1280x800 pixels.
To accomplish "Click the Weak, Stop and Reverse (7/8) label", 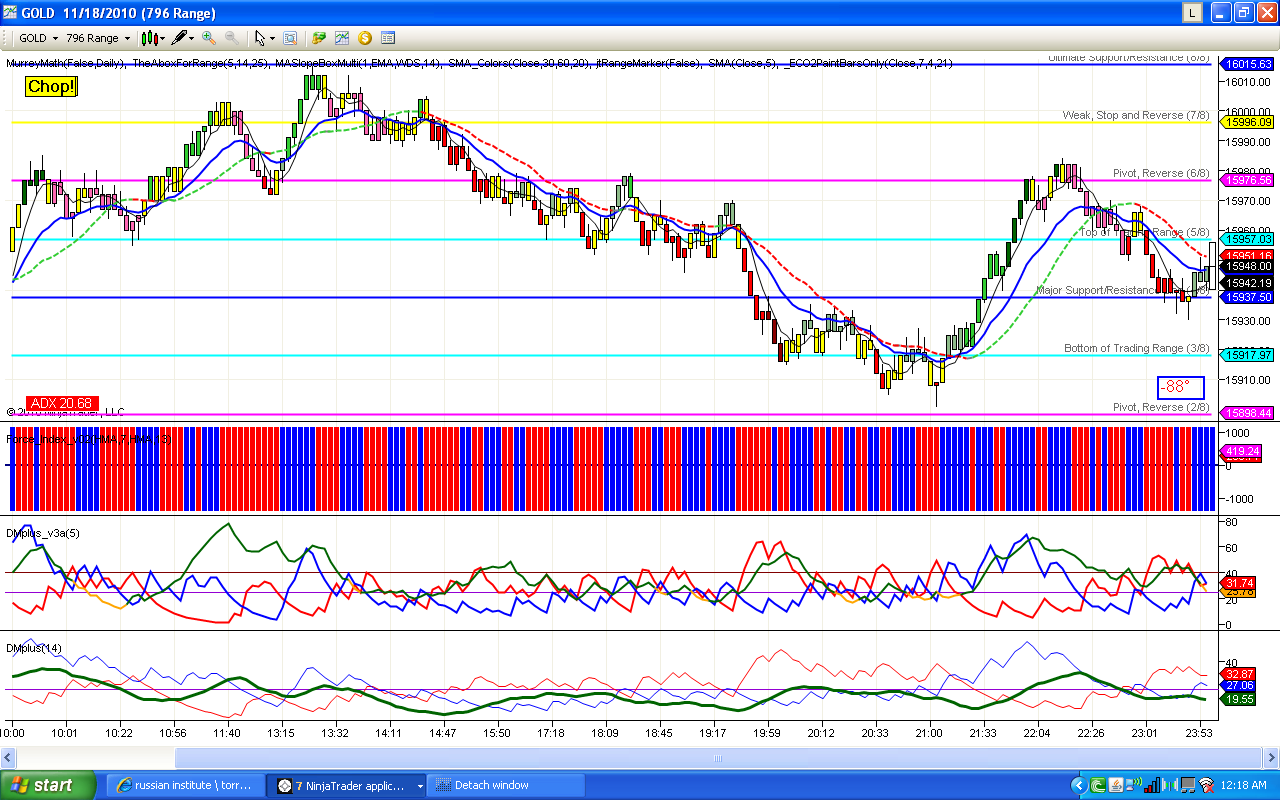I will (1136, 115).
